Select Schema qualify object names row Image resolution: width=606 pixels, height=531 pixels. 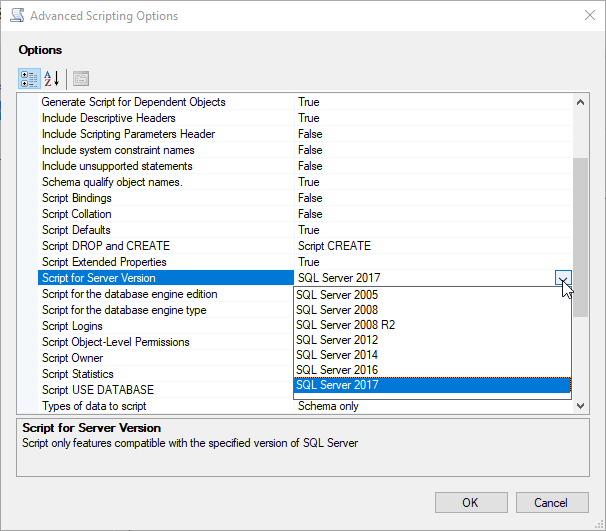point(166,182)
